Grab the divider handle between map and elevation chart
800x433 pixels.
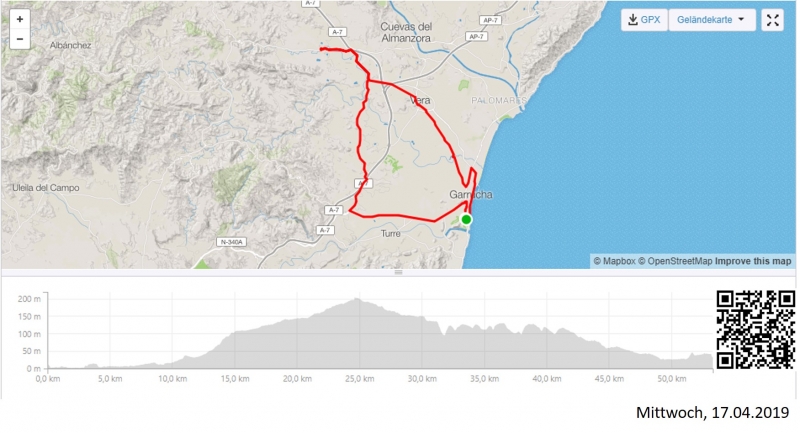click(x=399, y=272)
